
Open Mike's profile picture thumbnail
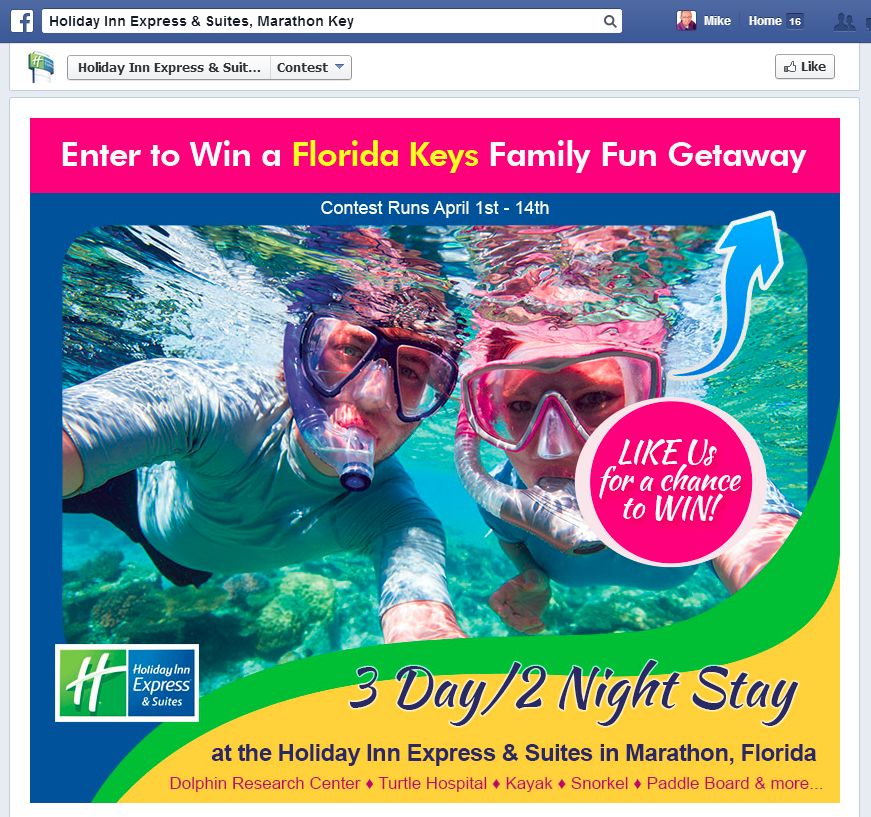tap(686, 21)
